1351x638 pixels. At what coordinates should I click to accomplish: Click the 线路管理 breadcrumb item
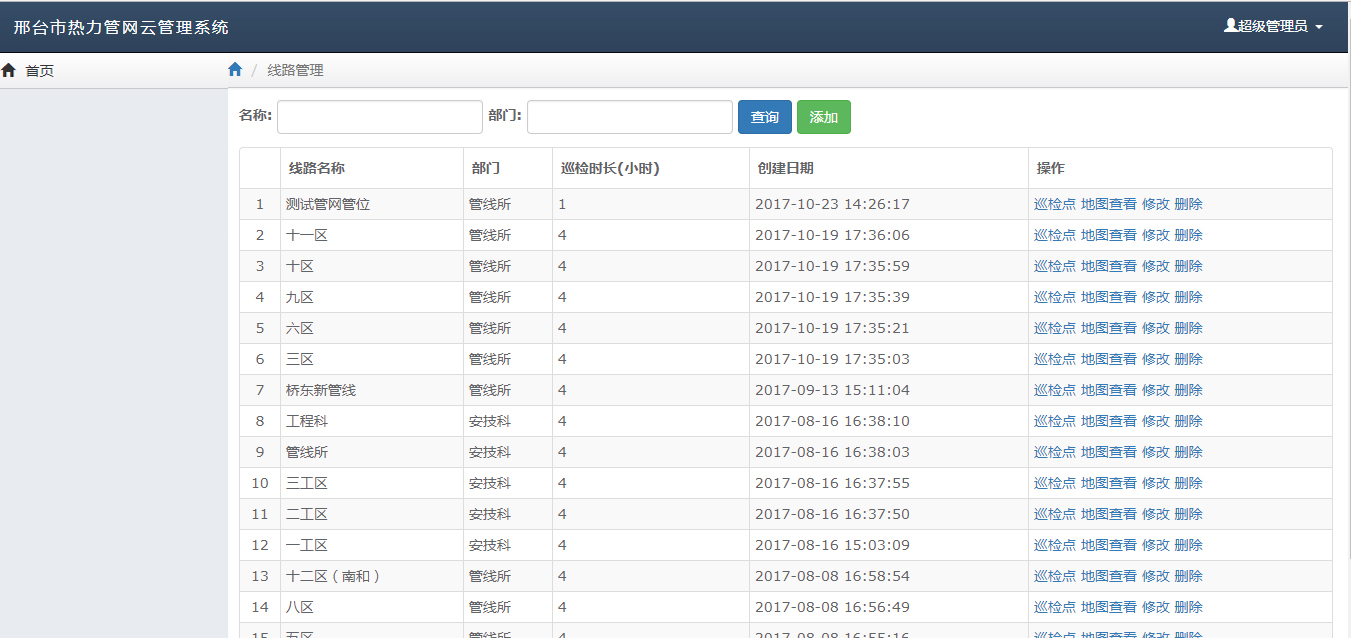(x=295, y=70)
